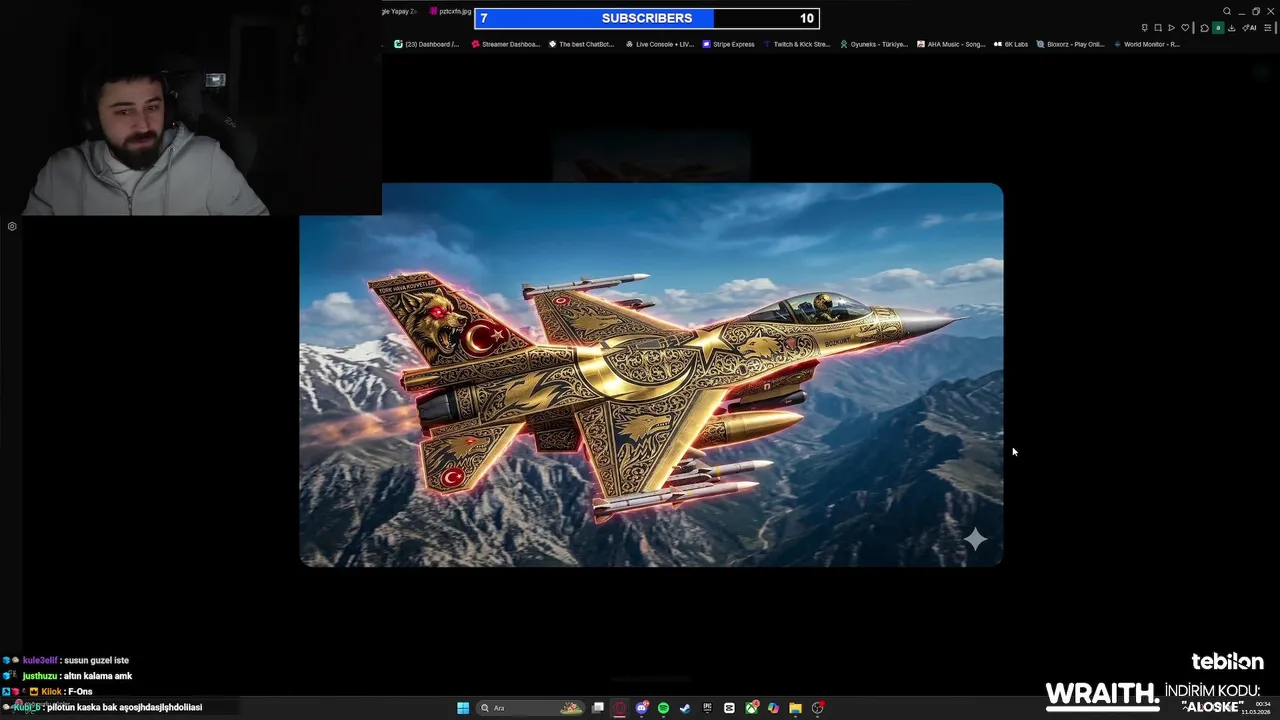
Task: Click the pin icon in browser toolbar
Action: (1145, 28)
